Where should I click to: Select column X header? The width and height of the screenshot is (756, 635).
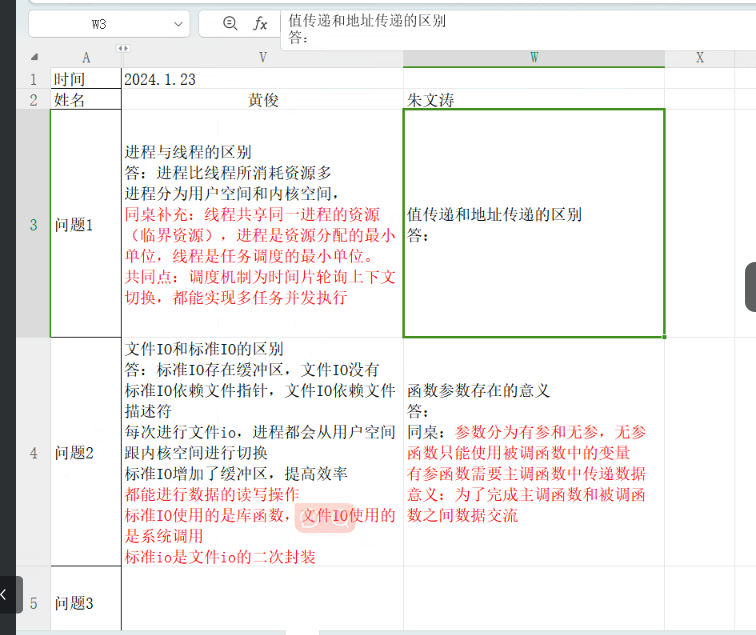point(699,58)
